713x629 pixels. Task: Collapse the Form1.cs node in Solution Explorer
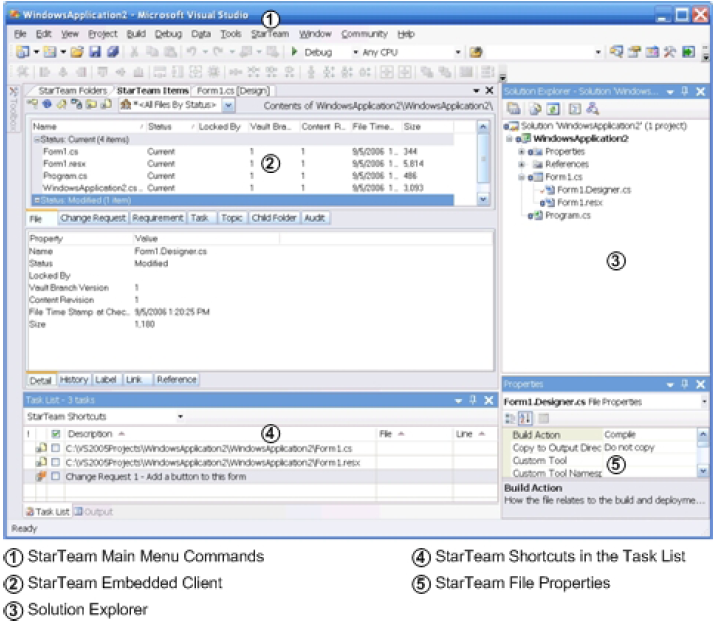522,177
